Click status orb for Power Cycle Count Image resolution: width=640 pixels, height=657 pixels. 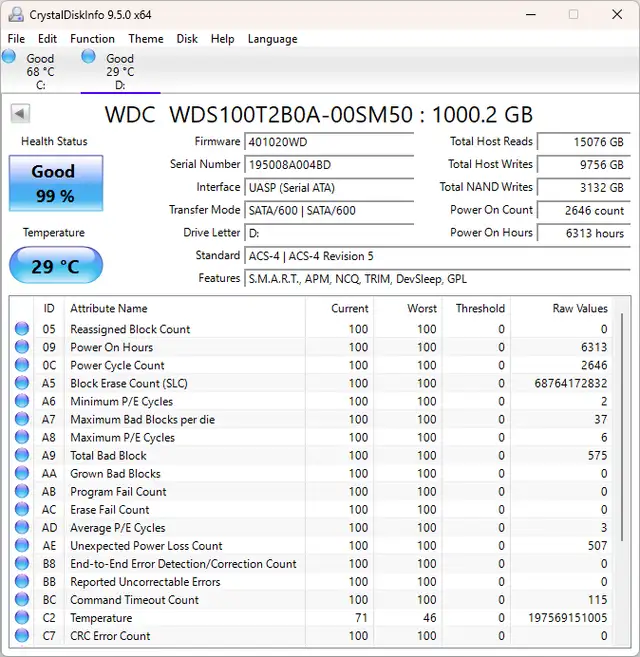pos(22,365)
